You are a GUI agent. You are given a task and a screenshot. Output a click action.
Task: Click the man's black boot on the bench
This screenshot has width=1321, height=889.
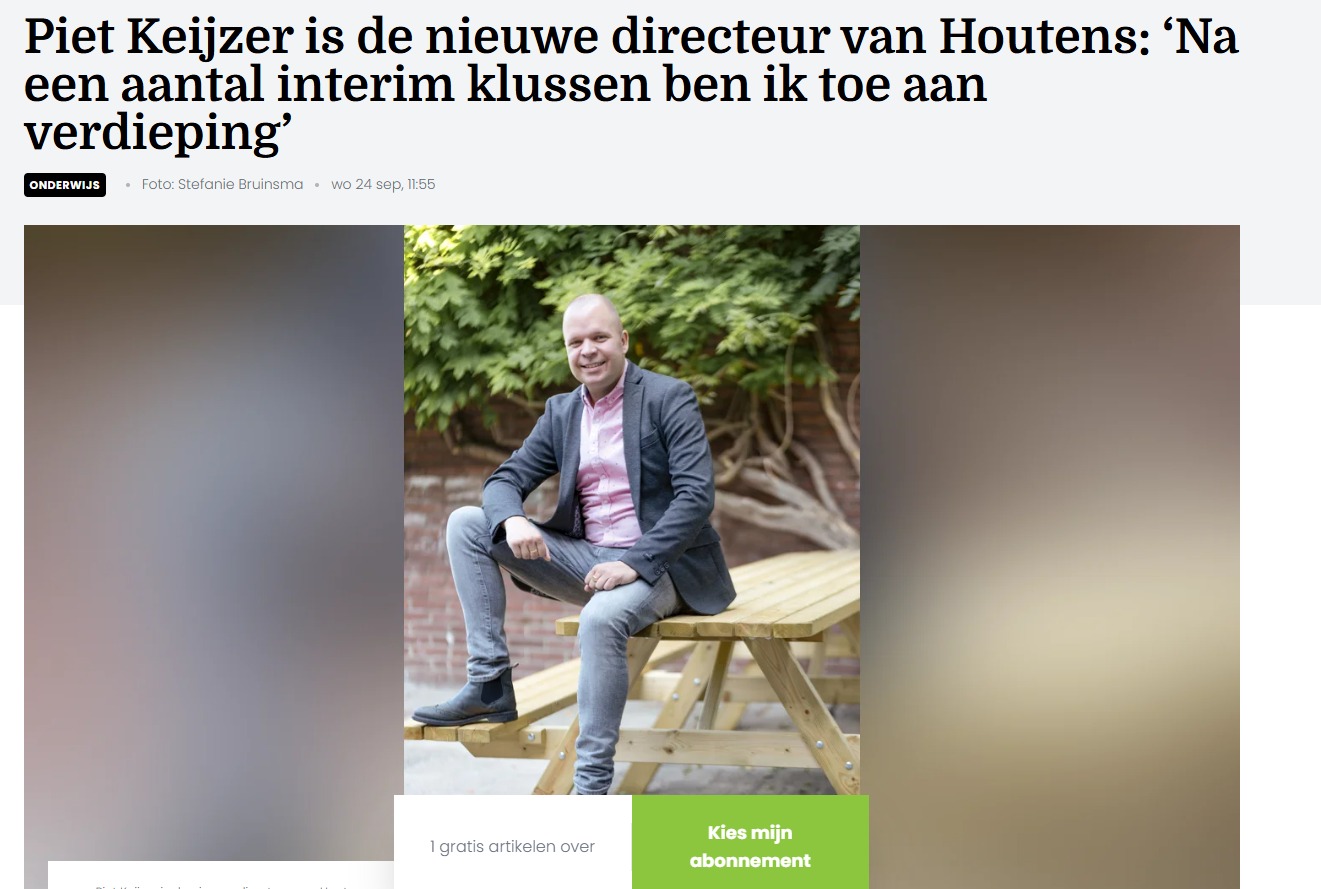(468, 697)
